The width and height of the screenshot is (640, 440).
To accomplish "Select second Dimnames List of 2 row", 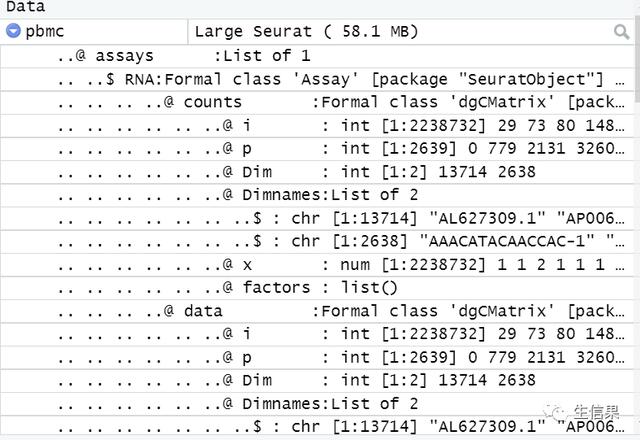I will (x=318, y=404).
